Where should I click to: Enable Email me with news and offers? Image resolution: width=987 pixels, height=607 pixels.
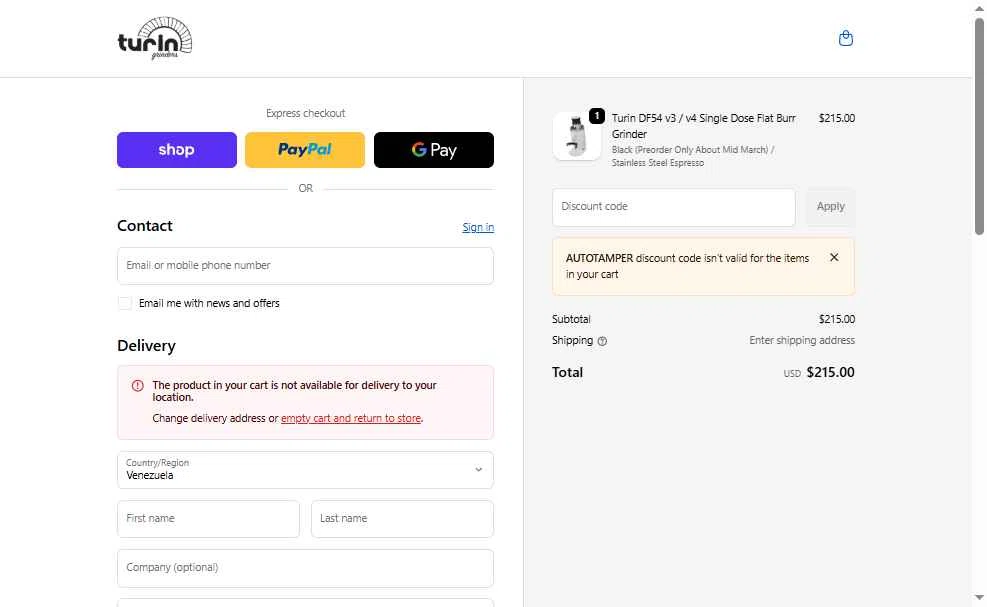[125, 304]
